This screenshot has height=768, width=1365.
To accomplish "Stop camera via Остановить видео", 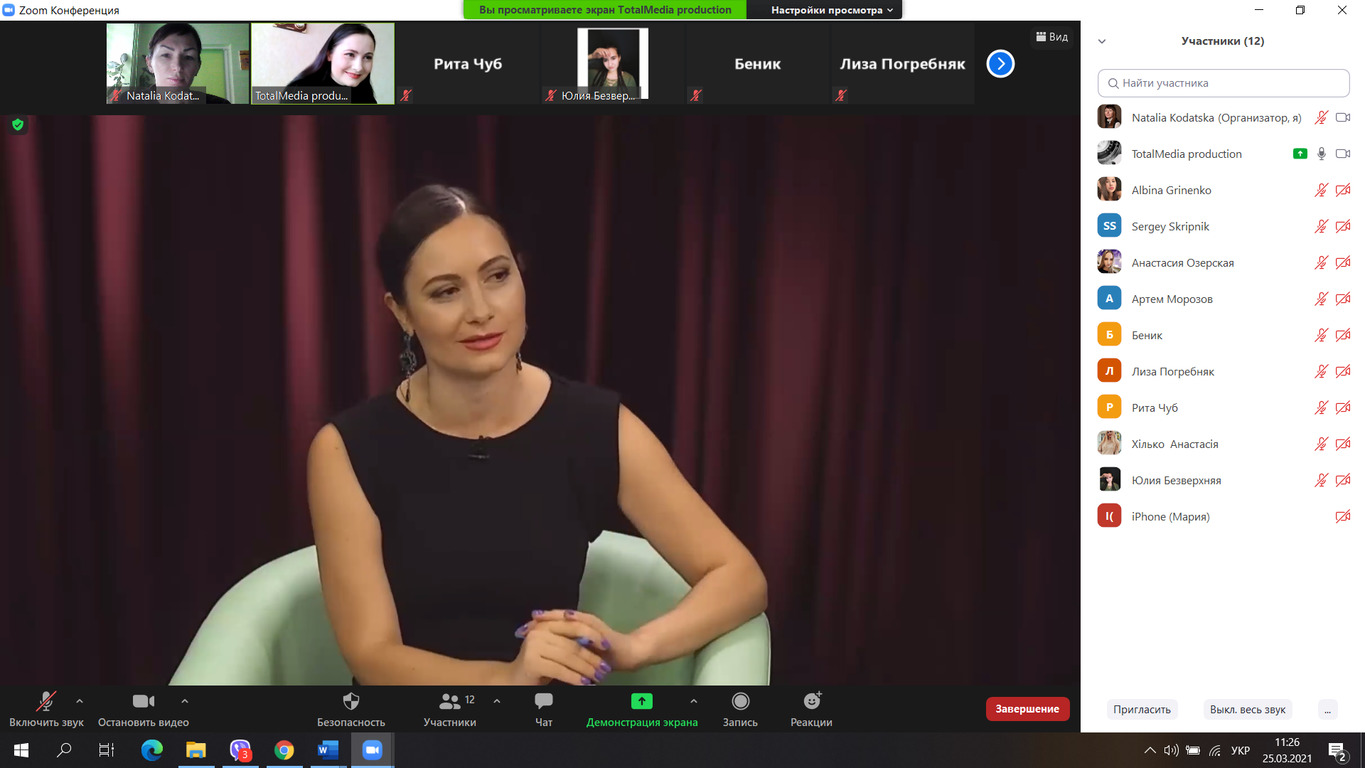I will [x=143, y=709].
